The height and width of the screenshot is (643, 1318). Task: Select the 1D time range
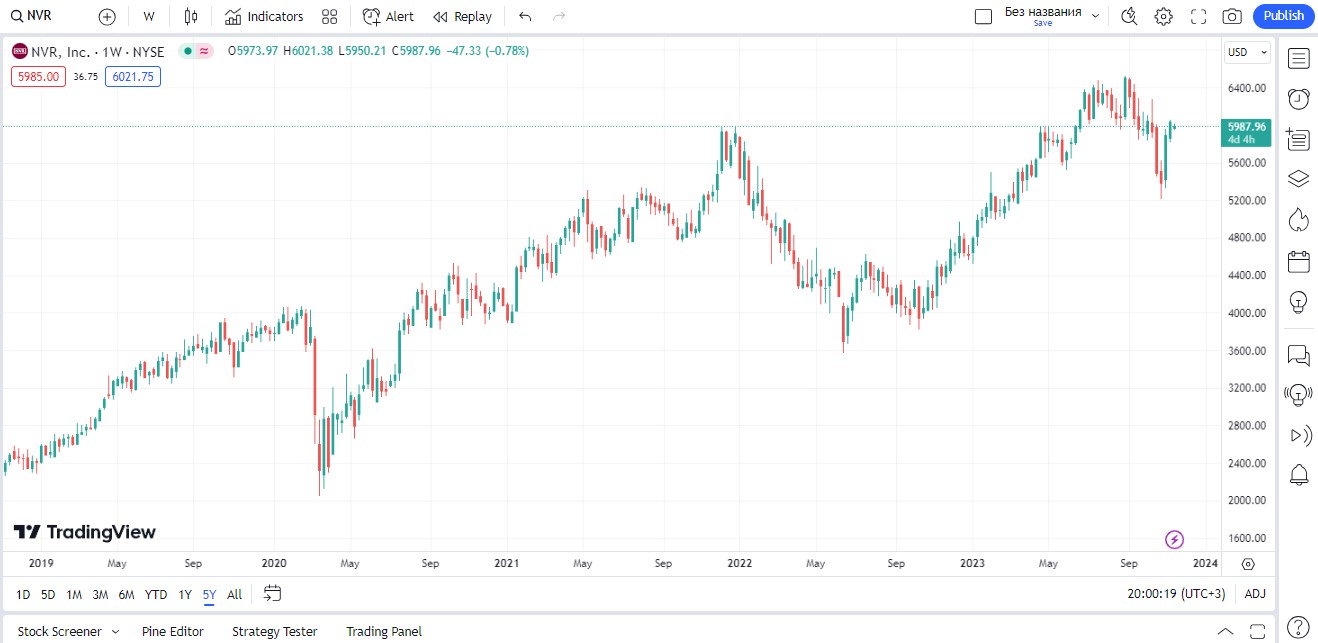point(23,594)
